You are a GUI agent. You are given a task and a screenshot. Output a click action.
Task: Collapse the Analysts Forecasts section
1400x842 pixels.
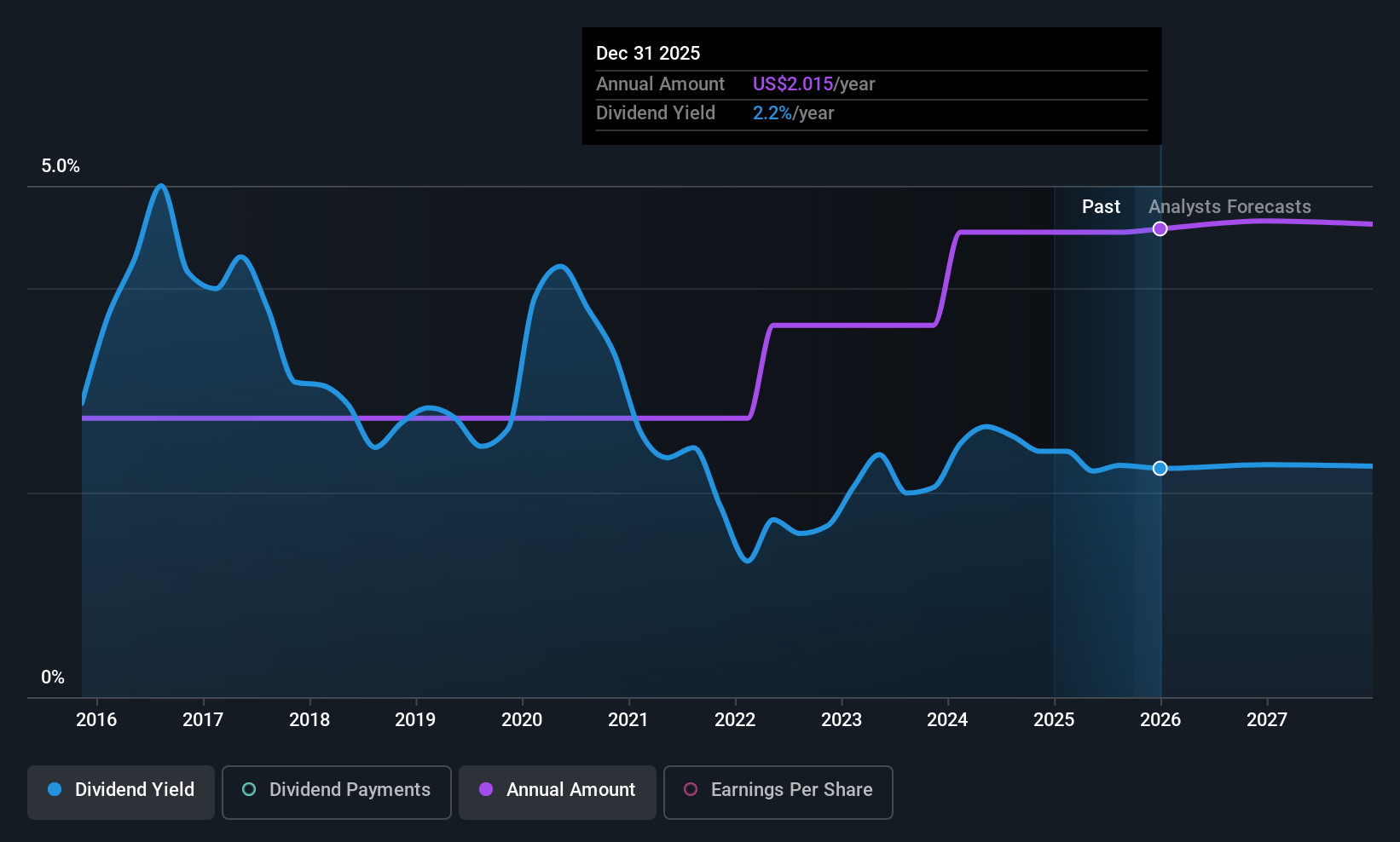[x=1229, y=206]
